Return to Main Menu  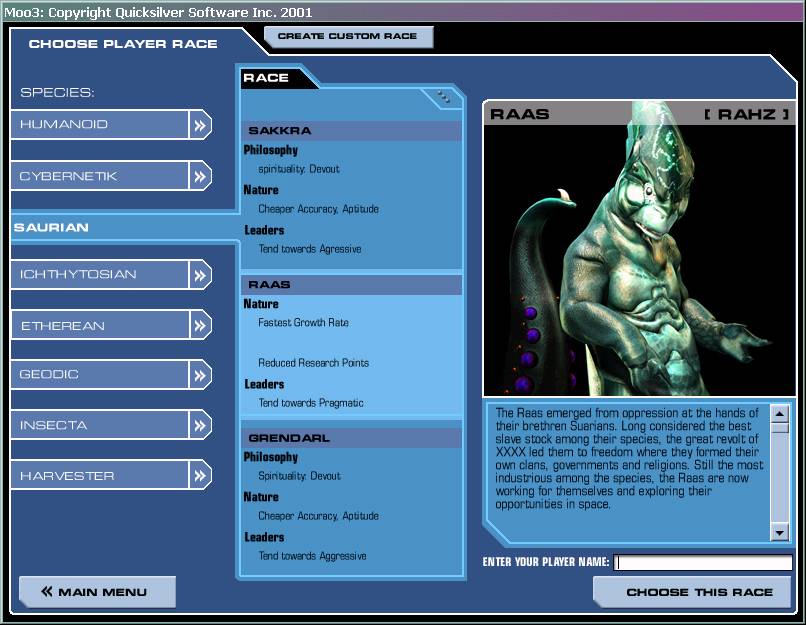point(97,592)
